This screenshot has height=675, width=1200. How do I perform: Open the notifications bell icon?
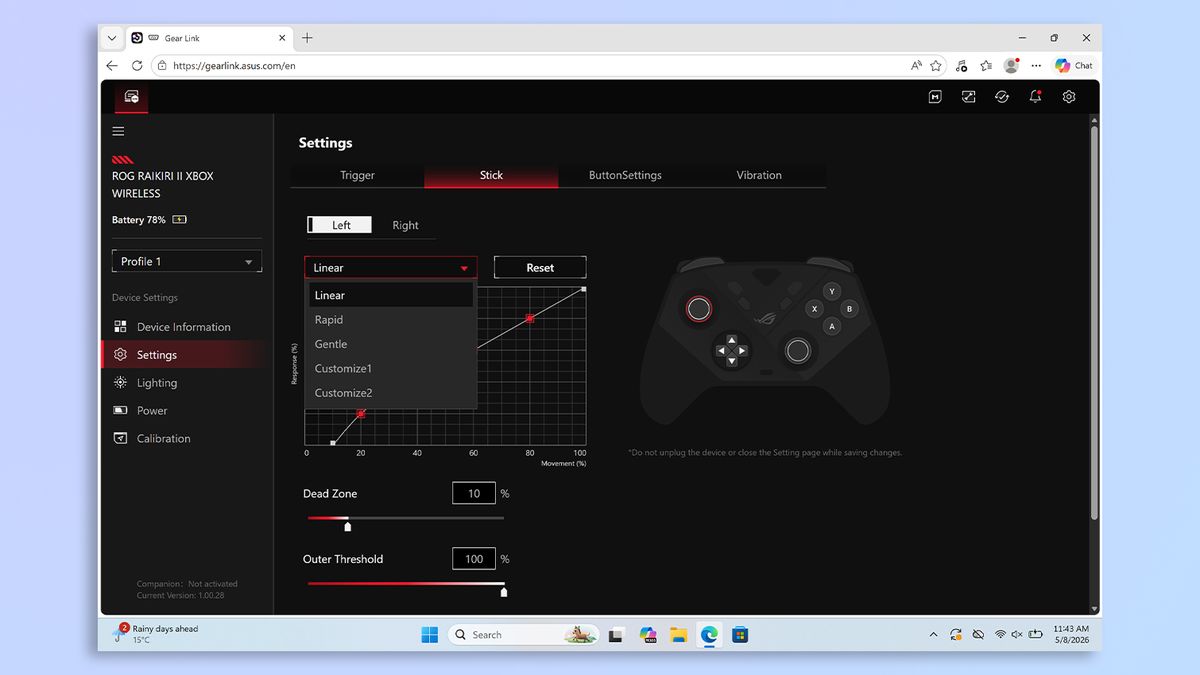[x=1035, y=97]
